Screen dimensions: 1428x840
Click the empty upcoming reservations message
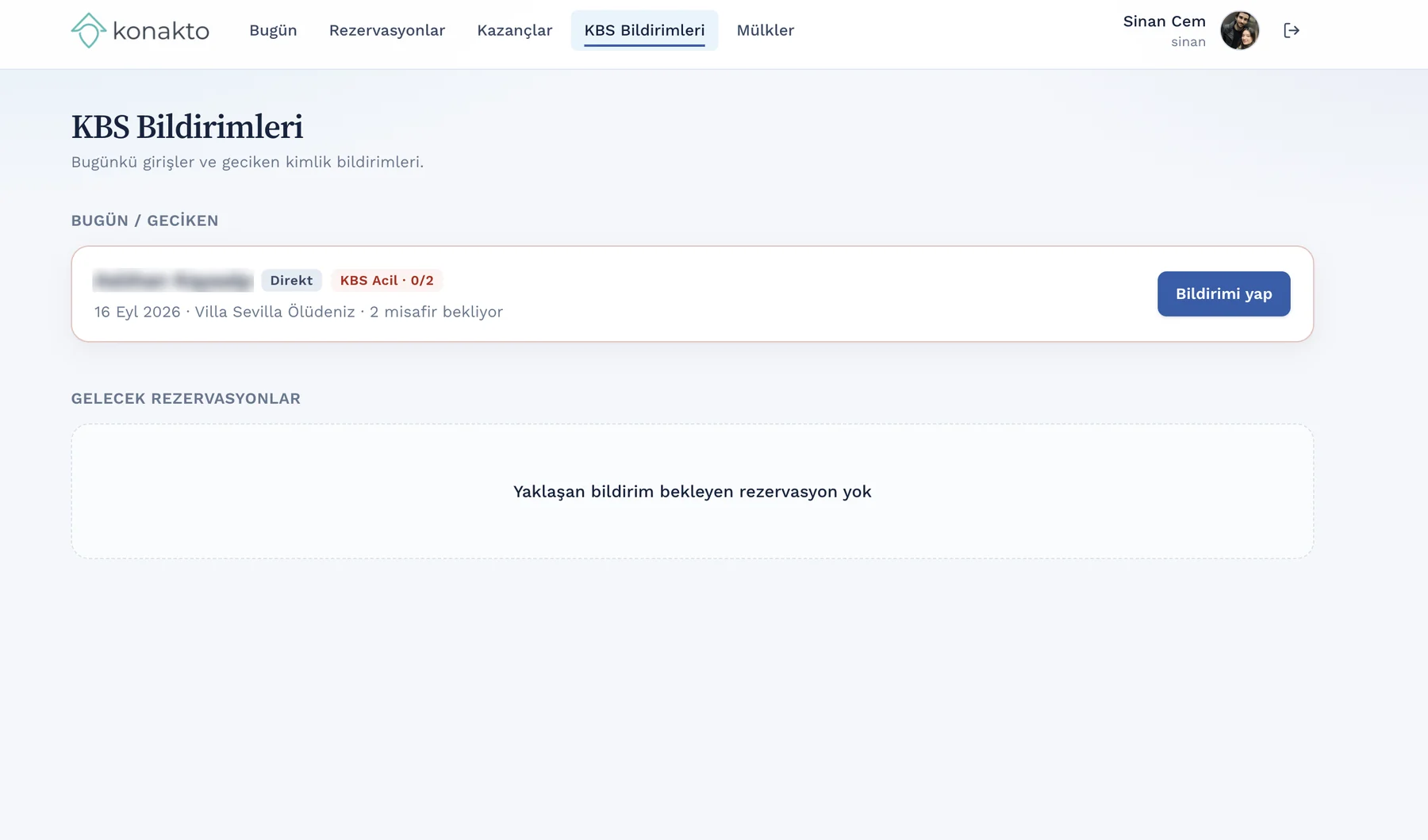click(692, 492)
